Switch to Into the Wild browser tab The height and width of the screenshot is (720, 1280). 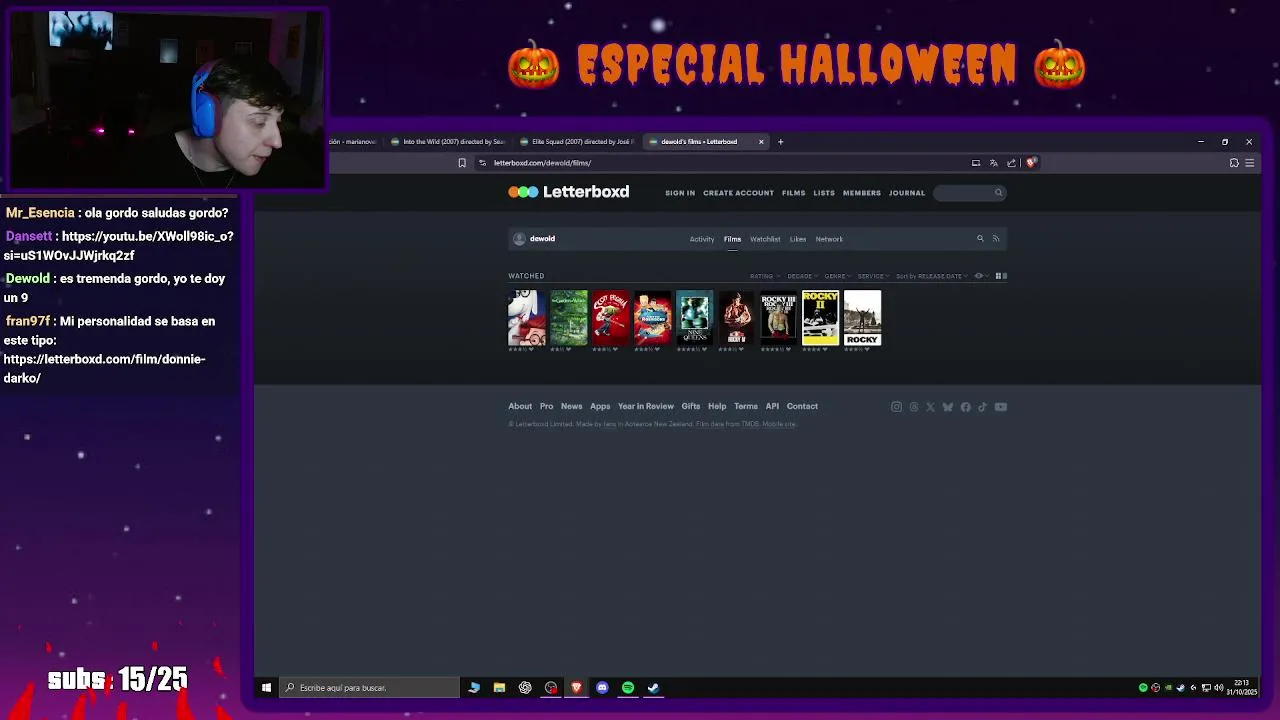[448, 142]
